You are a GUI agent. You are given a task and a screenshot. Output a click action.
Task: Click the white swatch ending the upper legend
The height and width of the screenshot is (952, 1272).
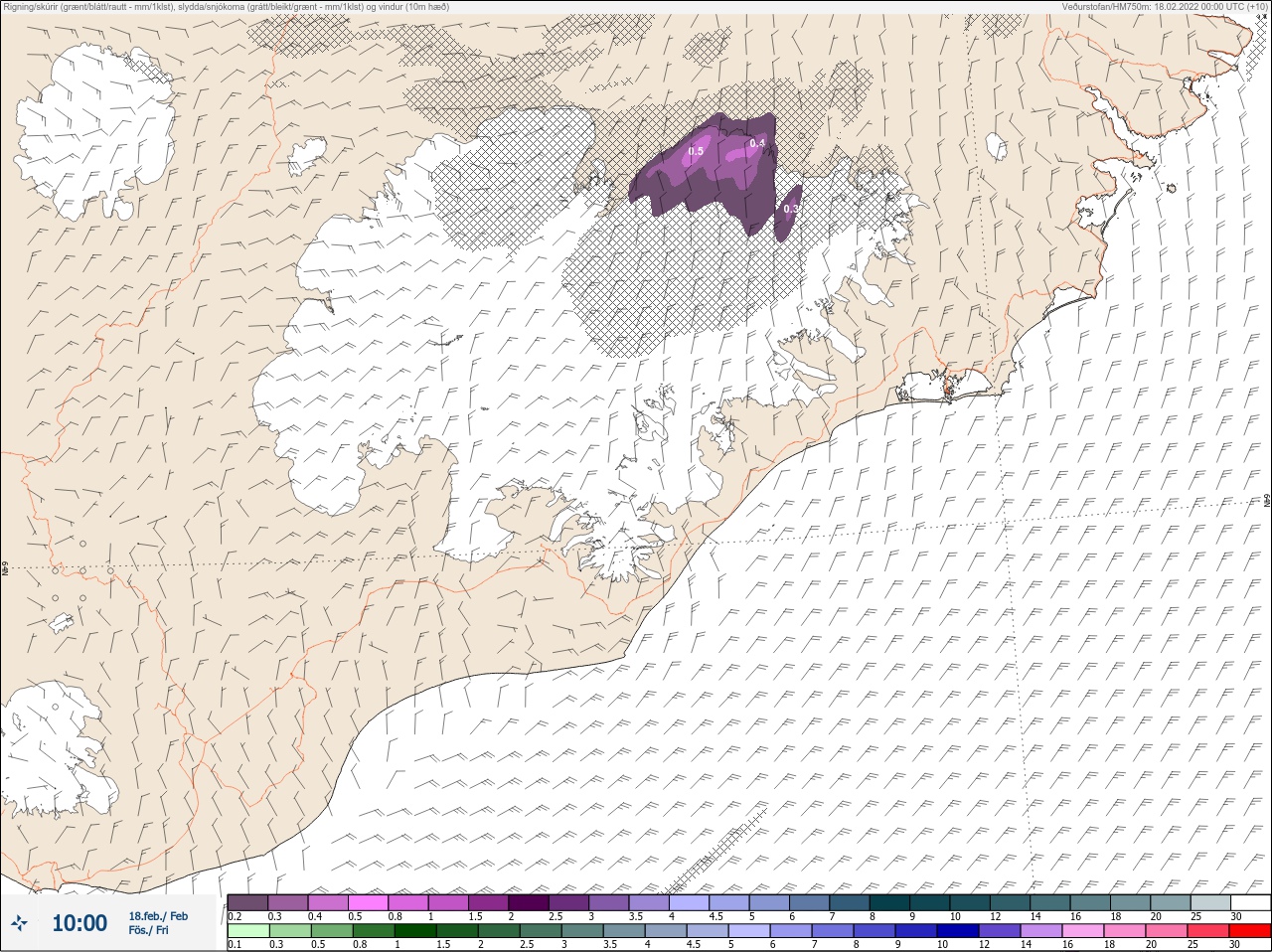coord(1250,902)
